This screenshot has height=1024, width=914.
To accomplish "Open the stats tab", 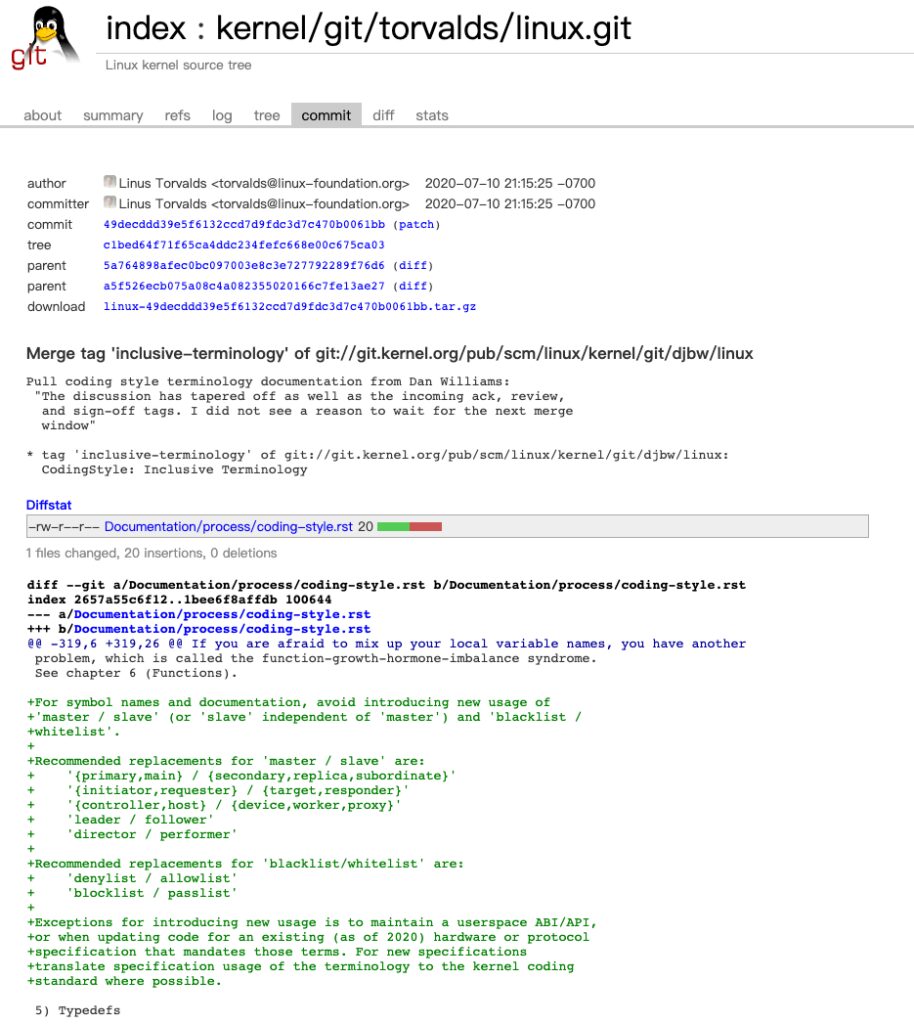I will (x=432, y=115).
